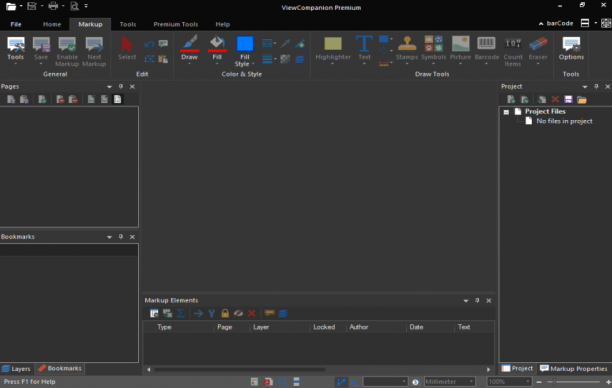612x388 pixels.
Task: Click the layers icon in Markup Elements toolbar
Action: (283, 313)
